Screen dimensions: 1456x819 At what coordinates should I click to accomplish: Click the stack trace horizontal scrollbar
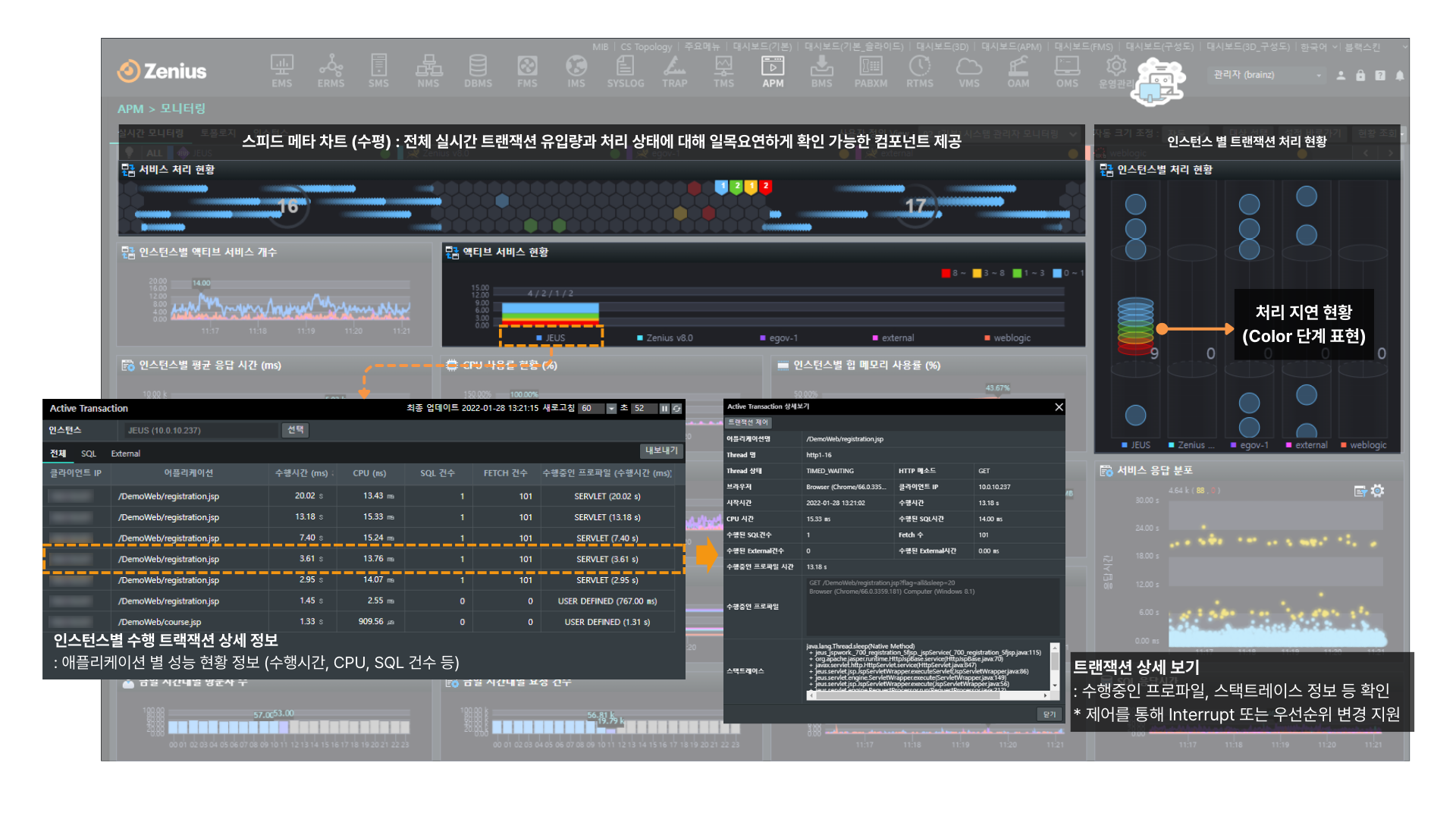pos(928,695)
